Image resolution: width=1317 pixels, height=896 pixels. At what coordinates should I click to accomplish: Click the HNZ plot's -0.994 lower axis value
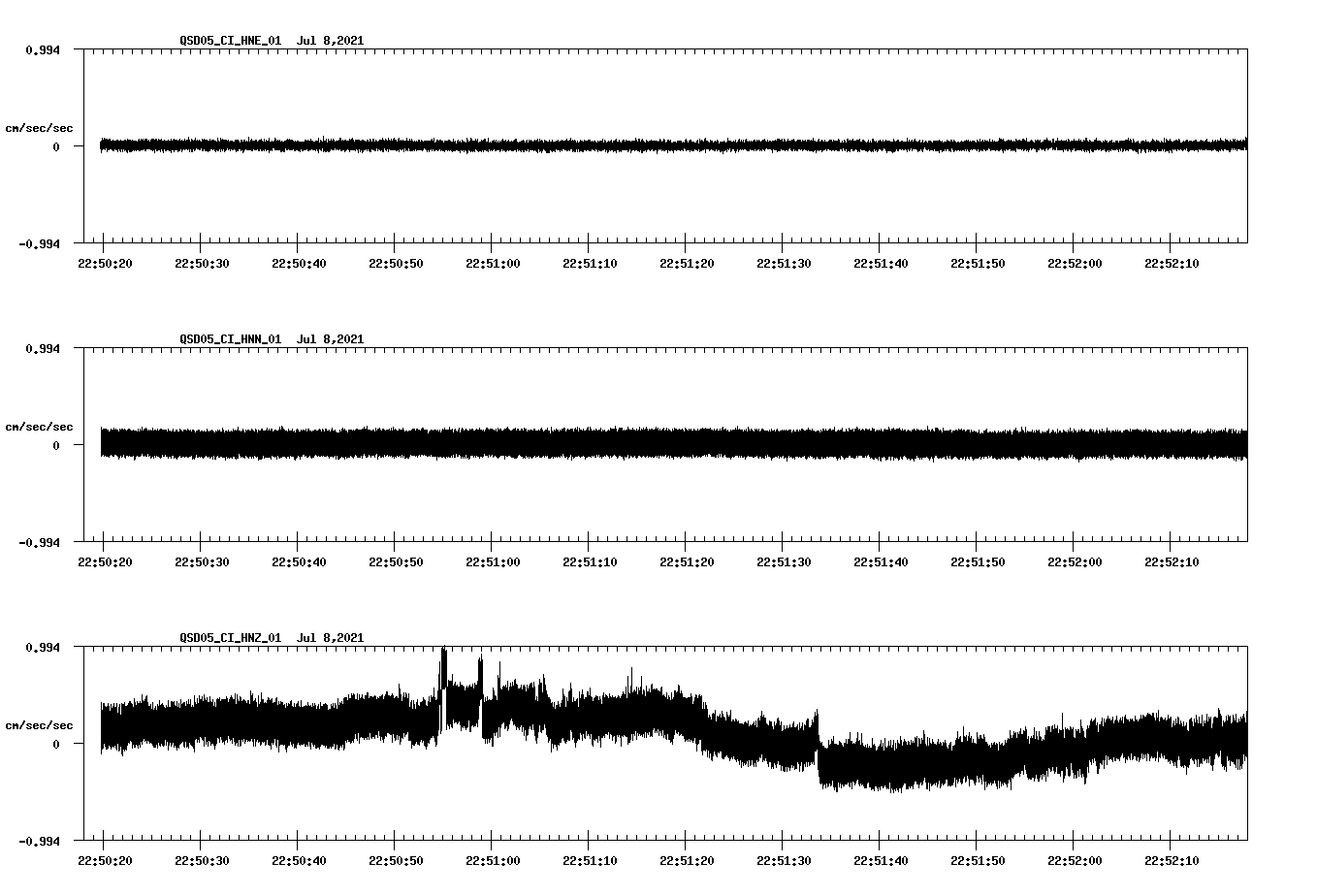click(39, 841)
